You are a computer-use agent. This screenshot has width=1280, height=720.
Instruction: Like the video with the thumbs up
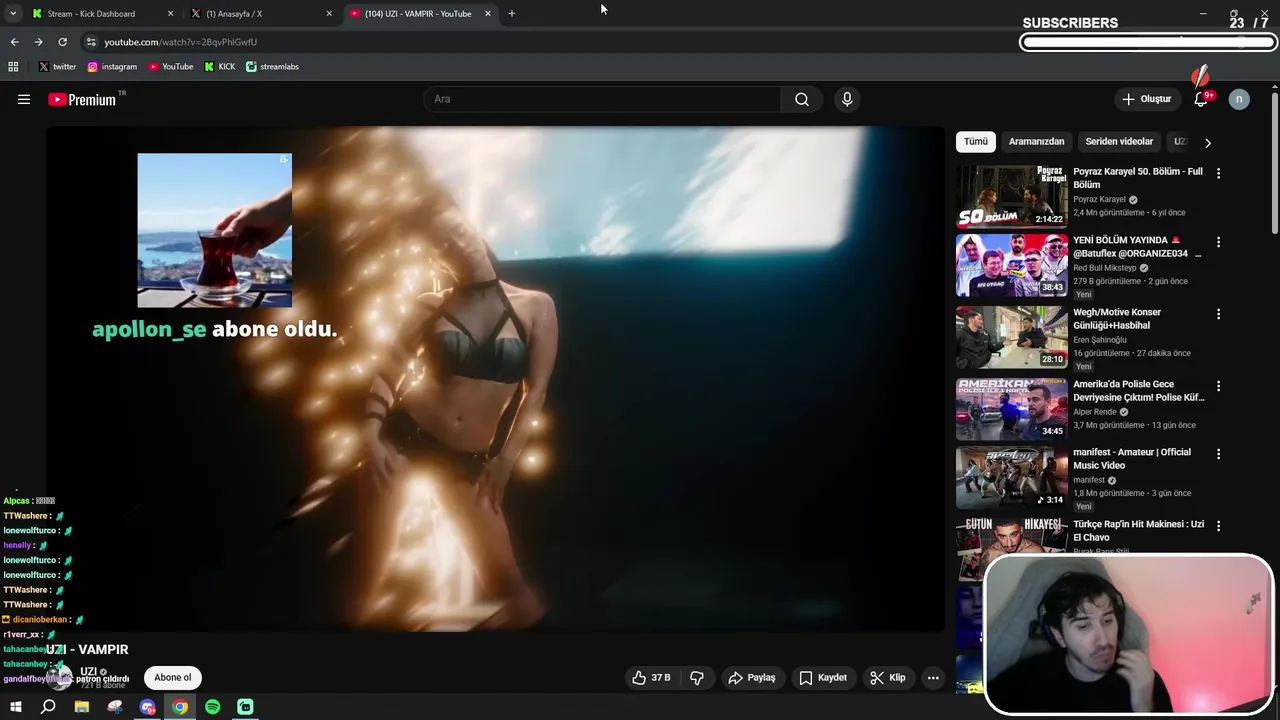(x=651, y=677)
